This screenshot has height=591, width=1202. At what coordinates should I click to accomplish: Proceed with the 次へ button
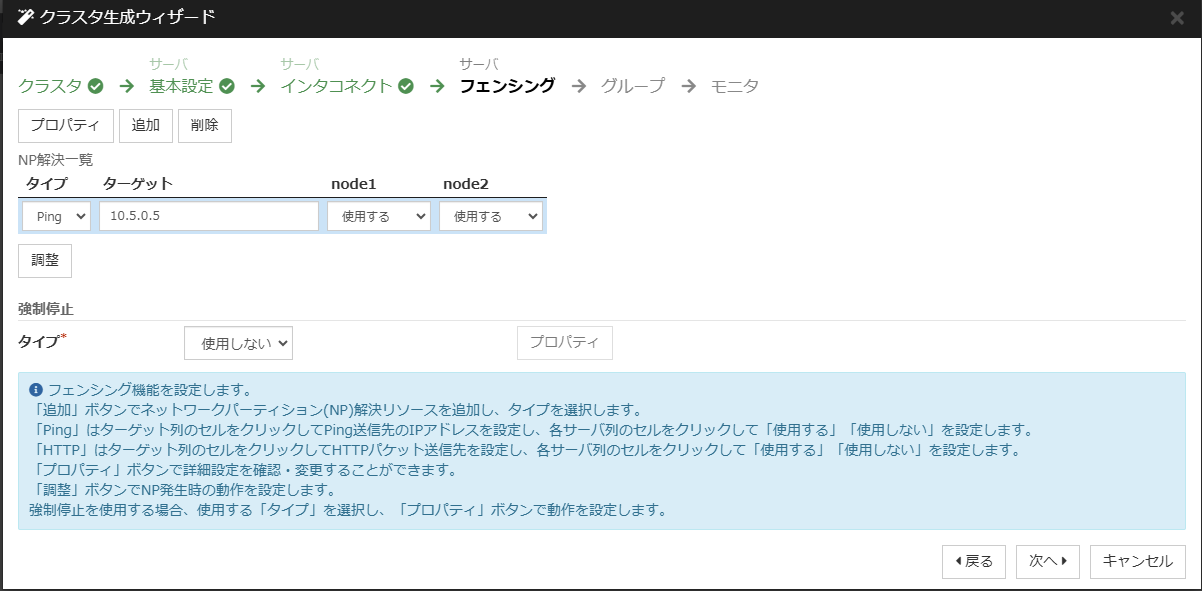coord(1047,561)
